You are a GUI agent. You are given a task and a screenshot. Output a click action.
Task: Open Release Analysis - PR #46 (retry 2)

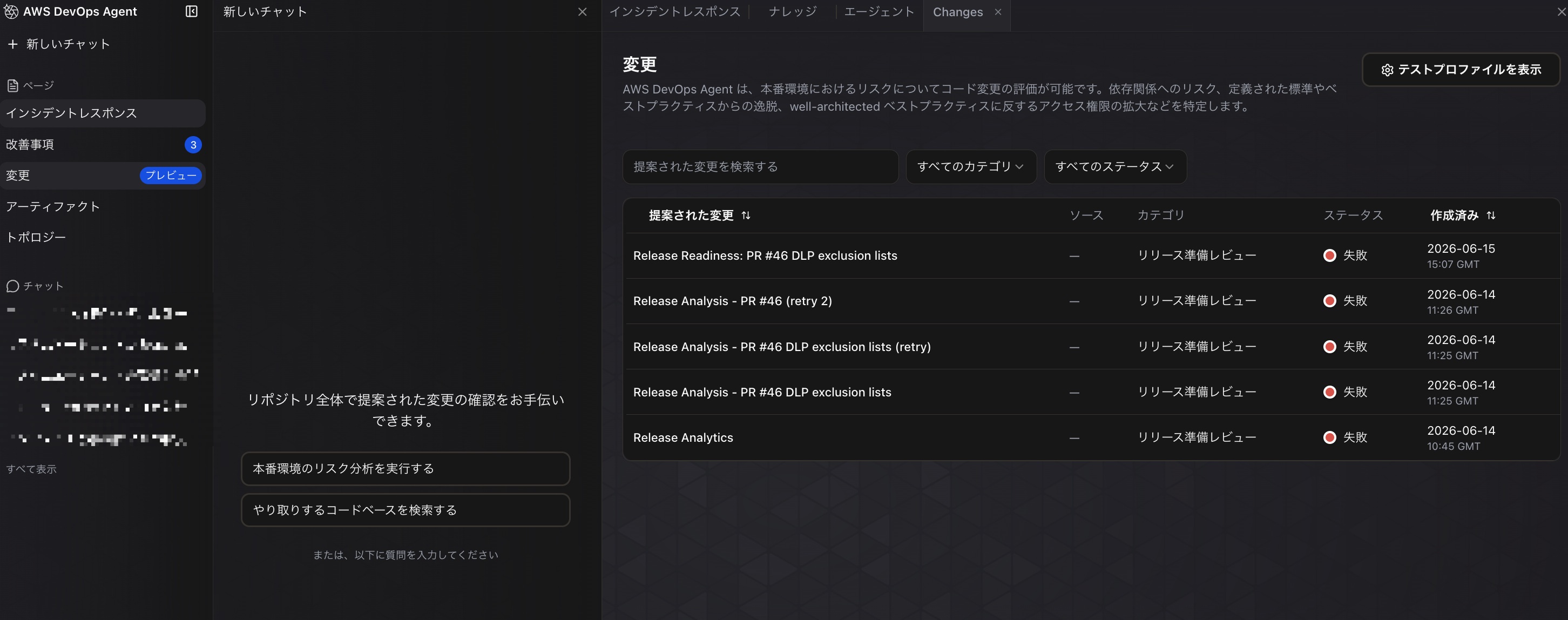pos(732,301)
